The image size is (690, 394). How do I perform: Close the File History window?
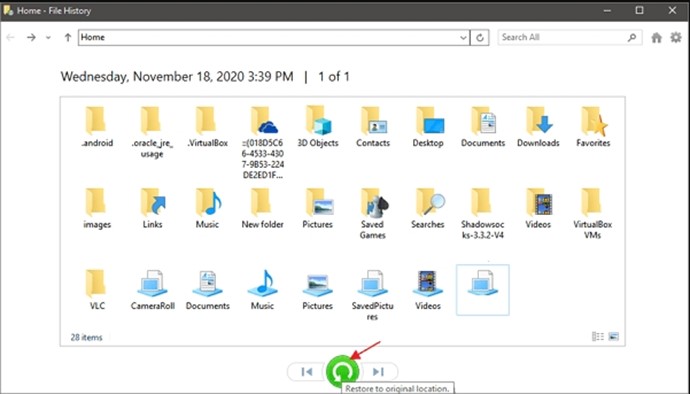click(672, 10)
